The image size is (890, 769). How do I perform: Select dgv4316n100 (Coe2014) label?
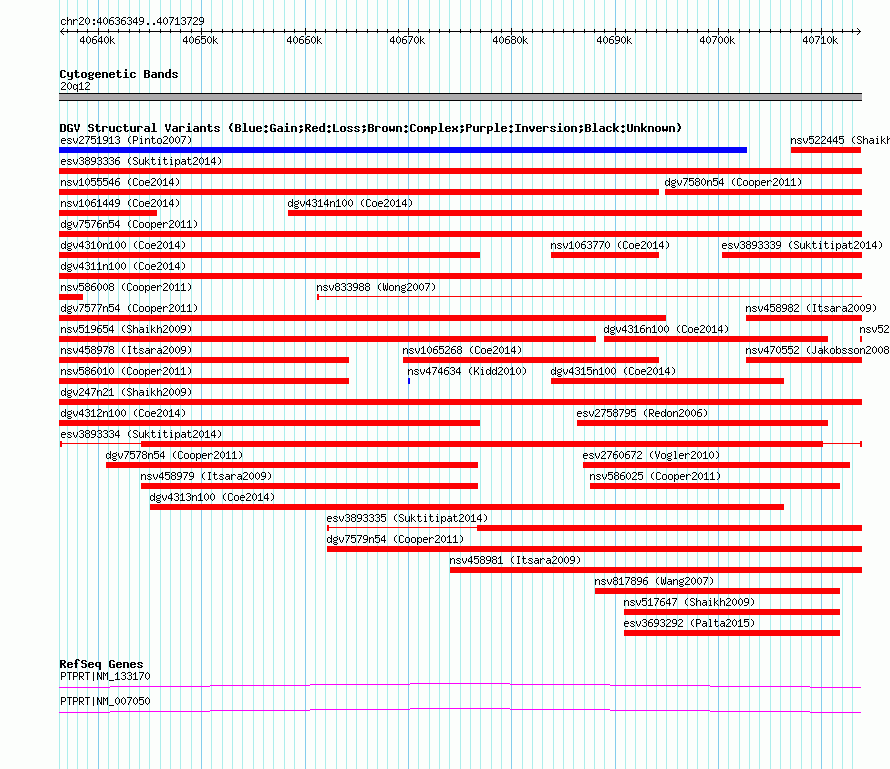coord(666,329)
